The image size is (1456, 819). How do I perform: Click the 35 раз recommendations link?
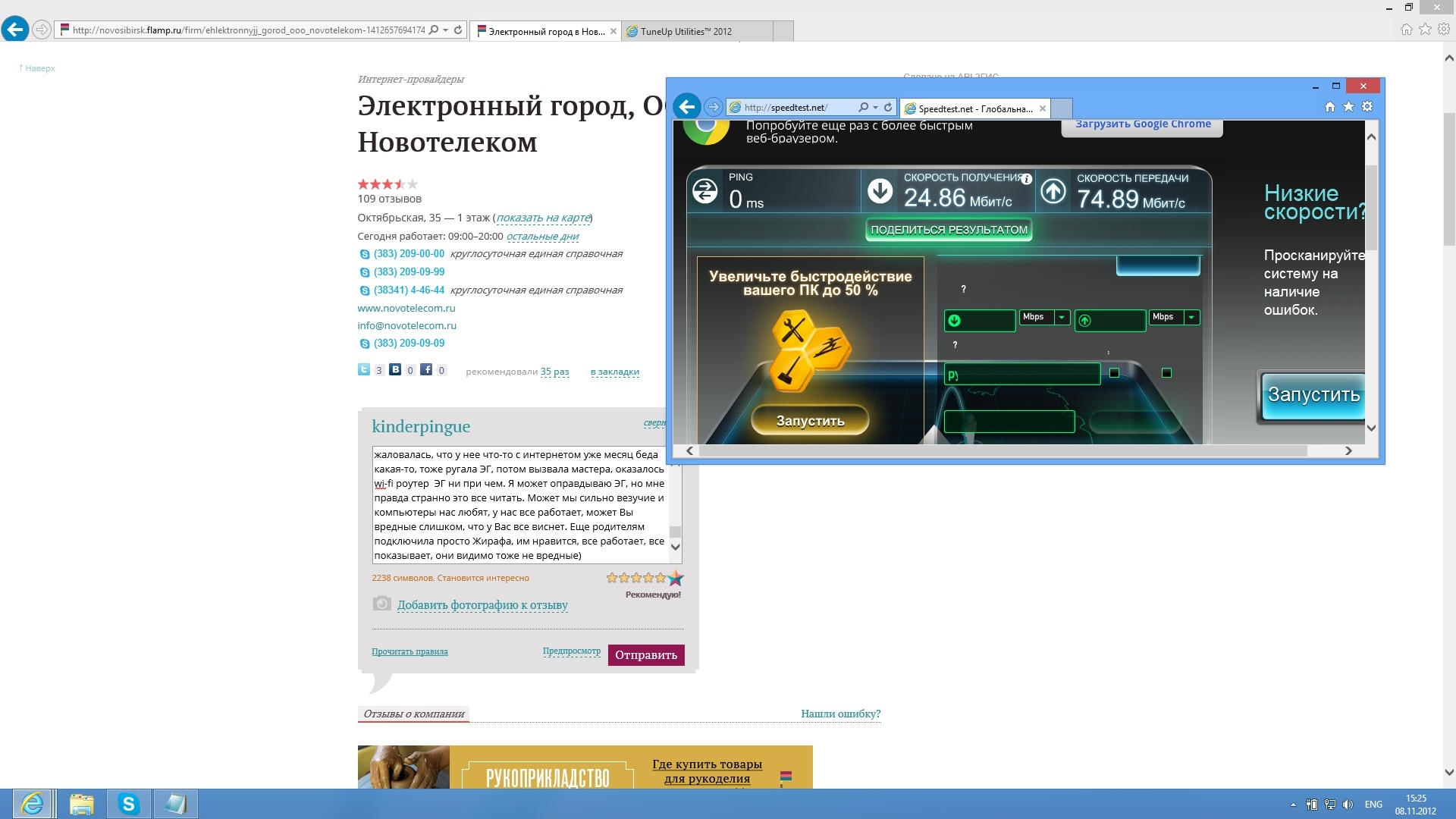click(554, 372)
